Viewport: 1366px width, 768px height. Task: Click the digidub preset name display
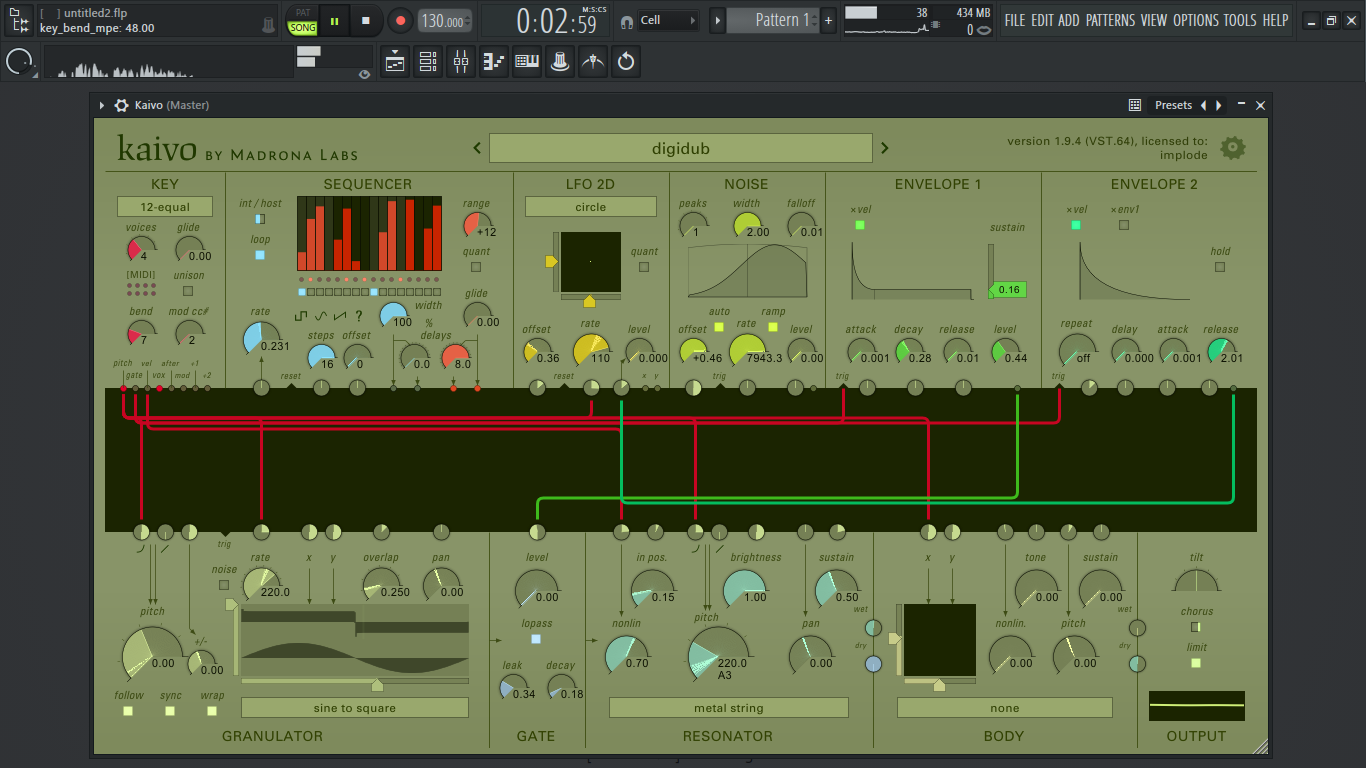(x=680, y=148)
